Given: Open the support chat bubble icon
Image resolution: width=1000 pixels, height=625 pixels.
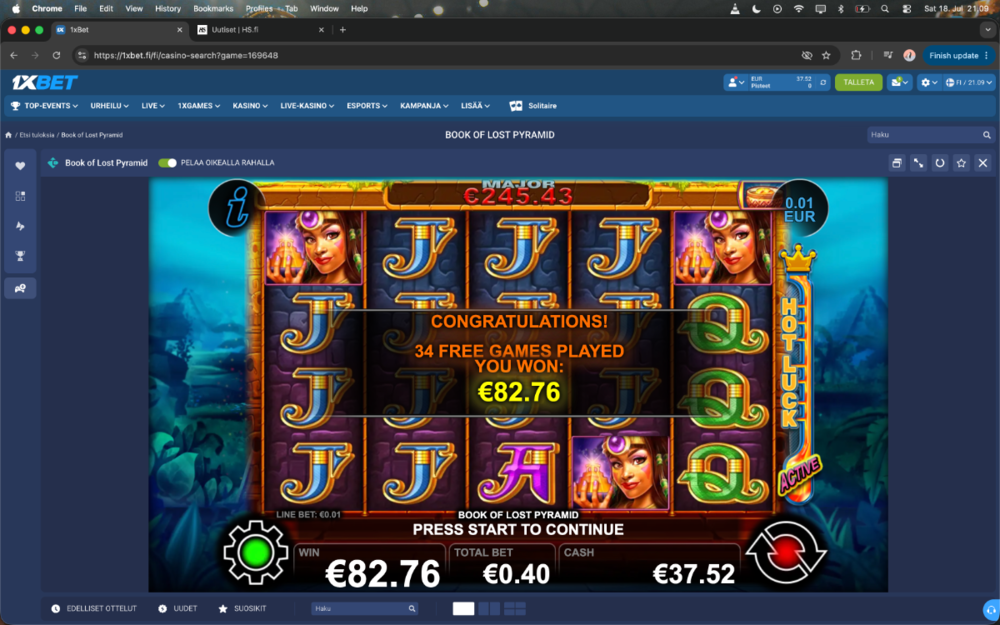Looking at the screenshot, I should (990, 611).
